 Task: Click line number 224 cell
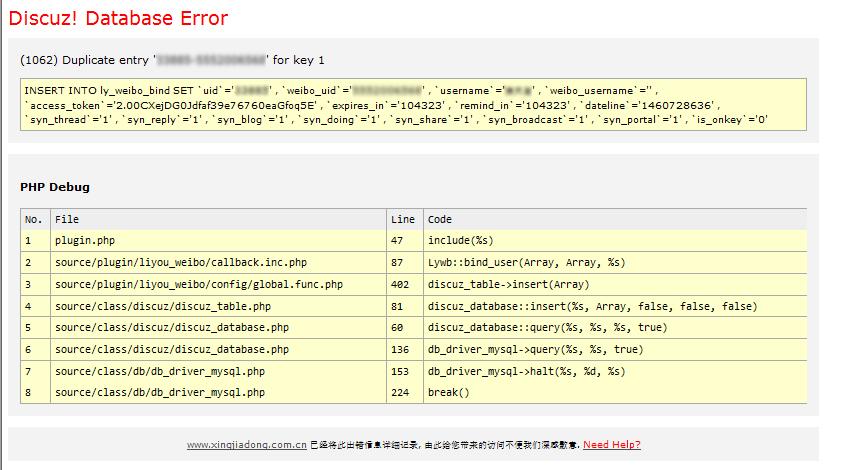pyautogui.click(x=405, y=392)
